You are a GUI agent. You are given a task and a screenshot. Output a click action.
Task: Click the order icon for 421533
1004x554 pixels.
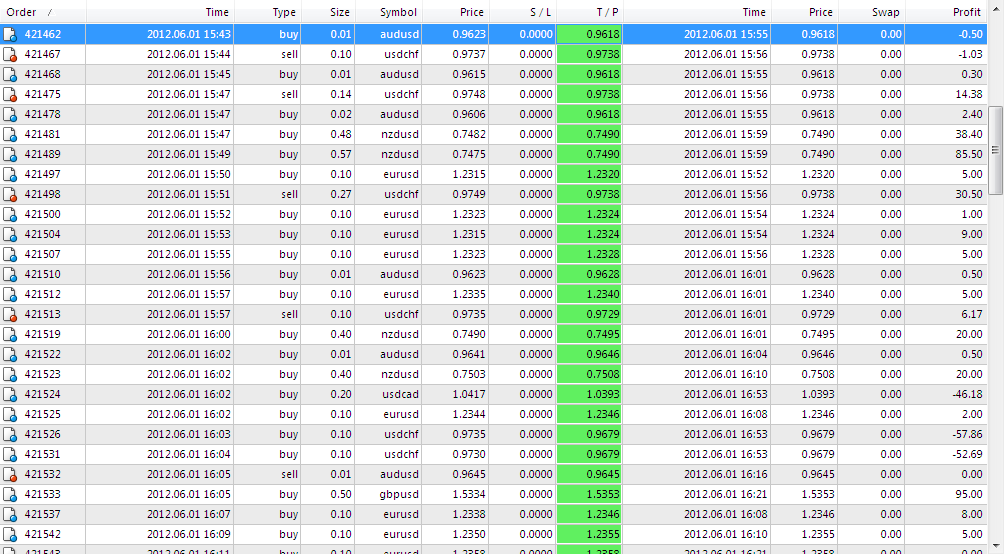[10, 494]
